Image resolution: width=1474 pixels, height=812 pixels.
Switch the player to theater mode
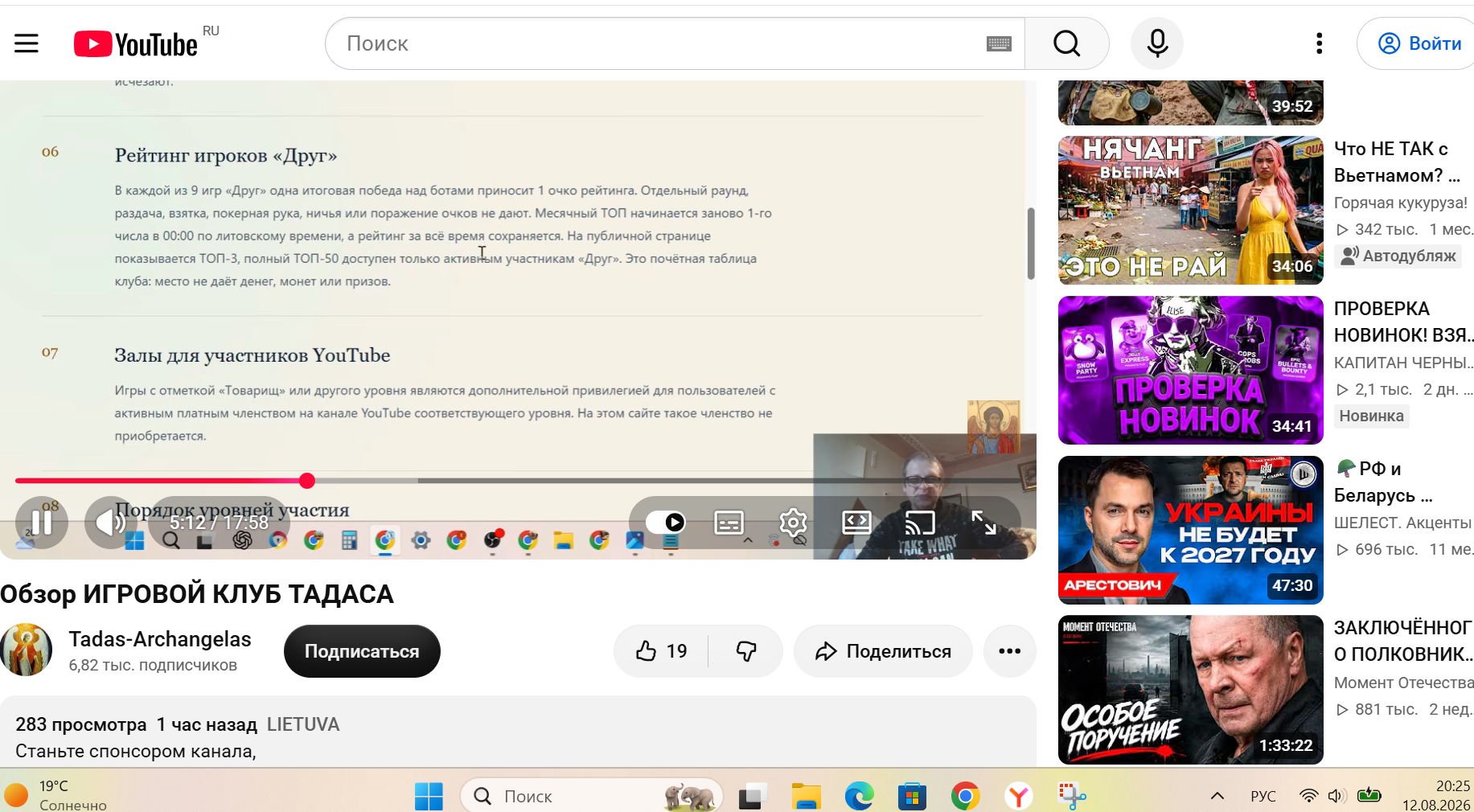pos(856,523)
